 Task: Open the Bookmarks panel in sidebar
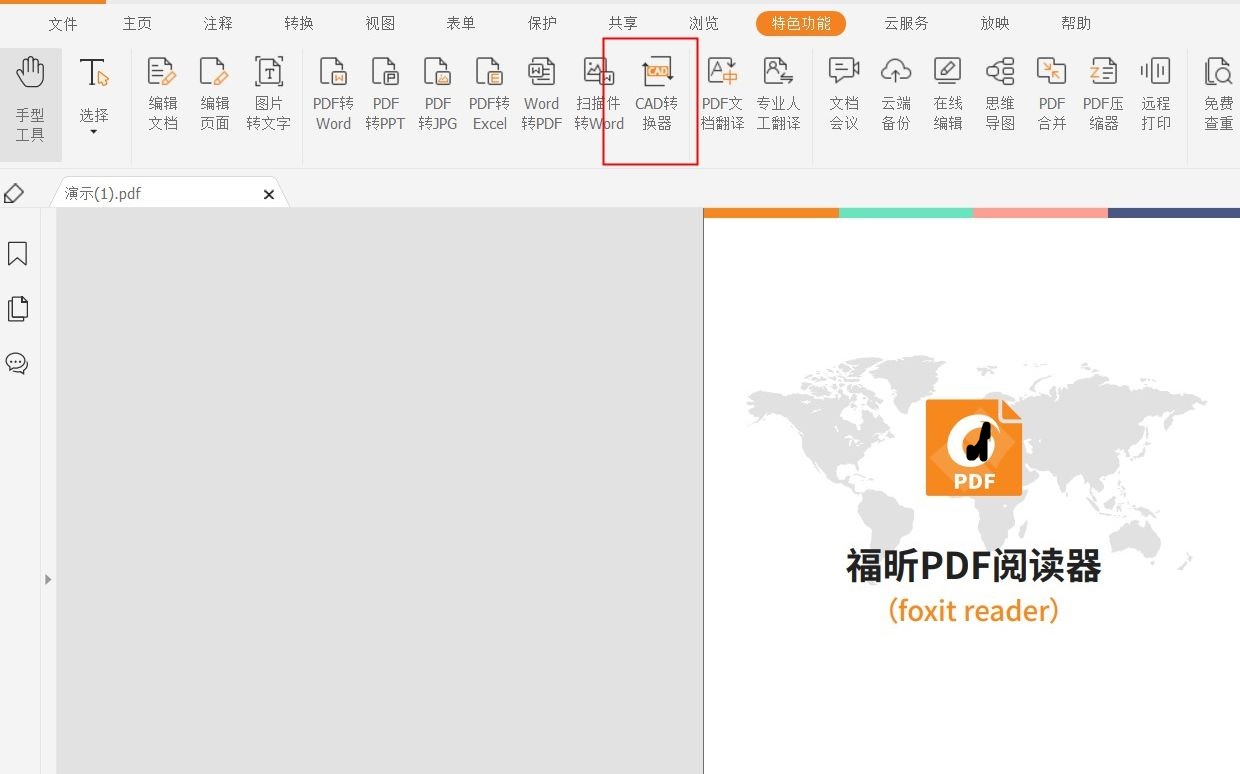coord(17,254)
